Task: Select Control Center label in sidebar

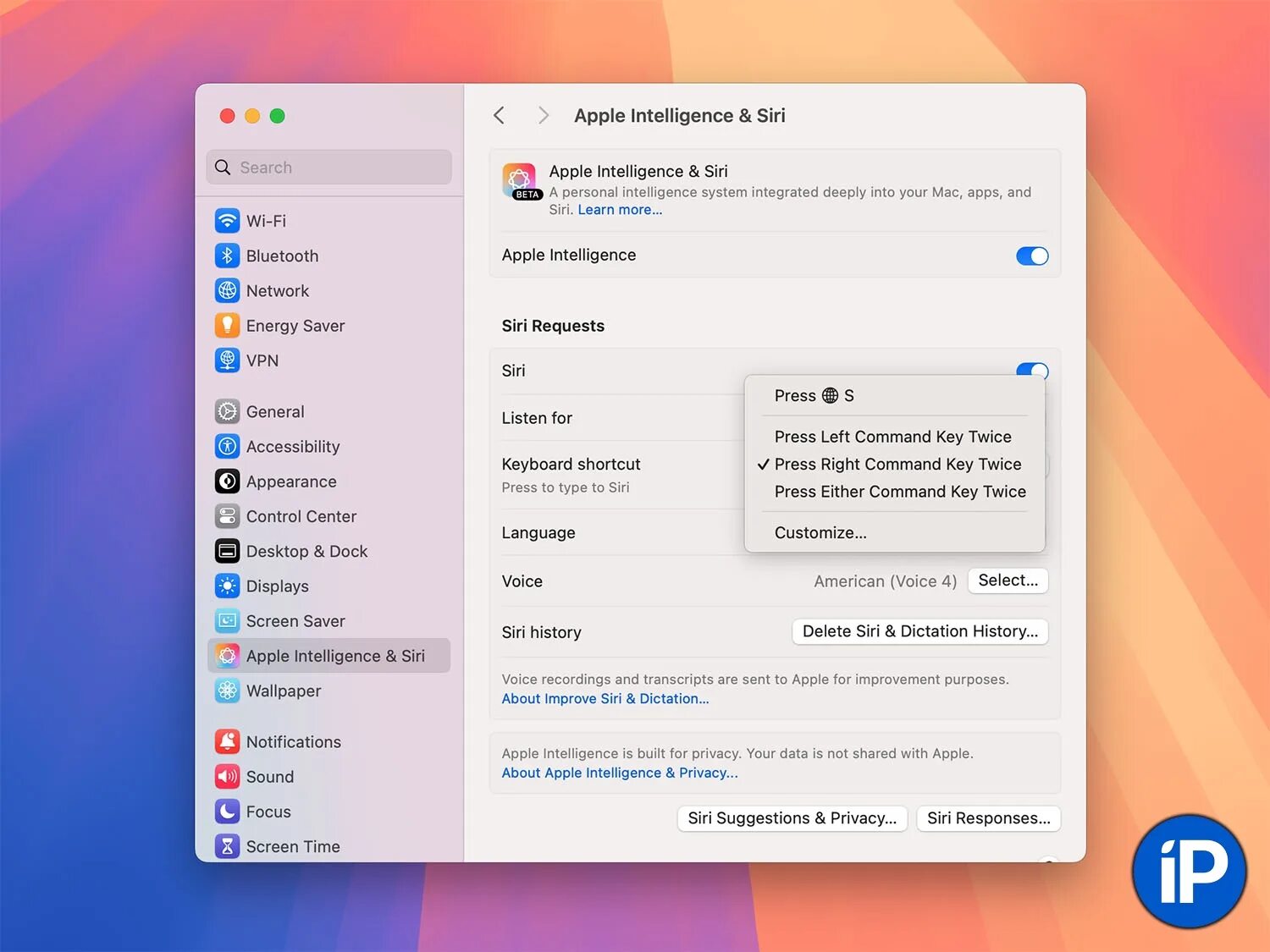Action: tap(301, 516)
